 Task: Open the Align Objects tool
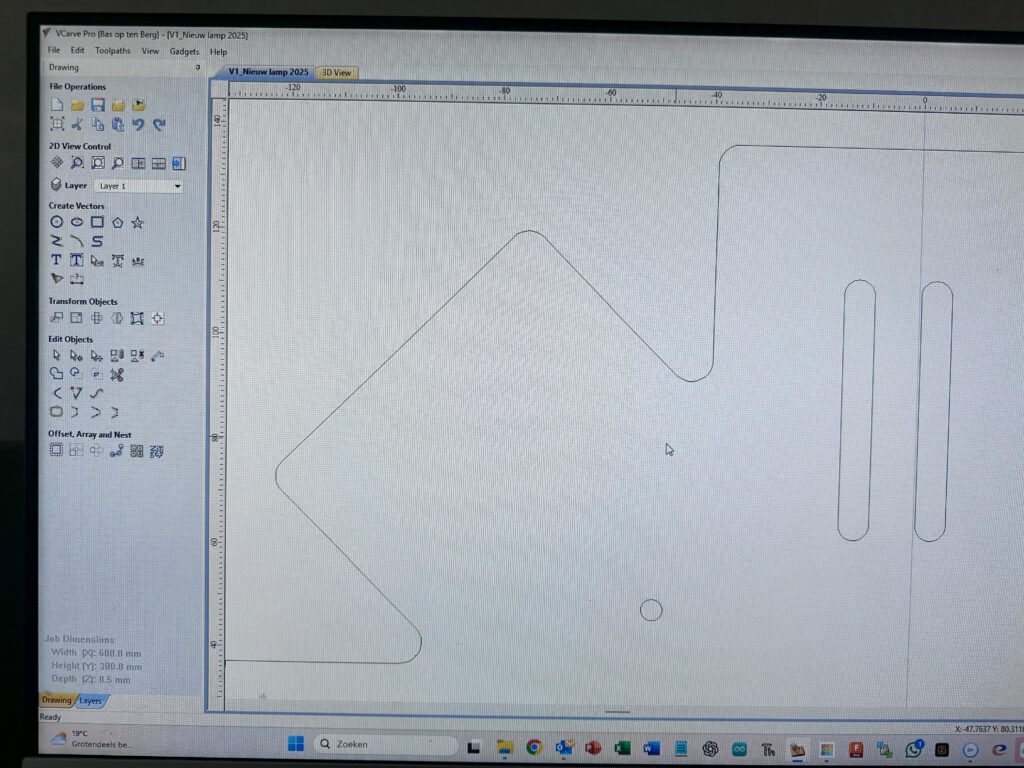[x=158, y=318]
